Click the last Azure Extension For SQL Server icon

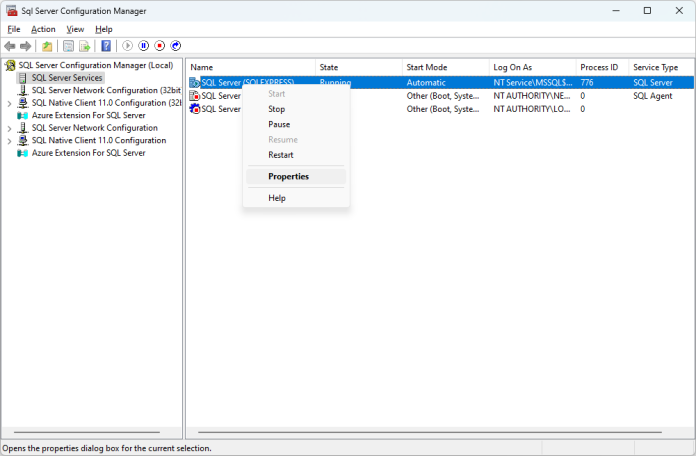tap(23, 153)
